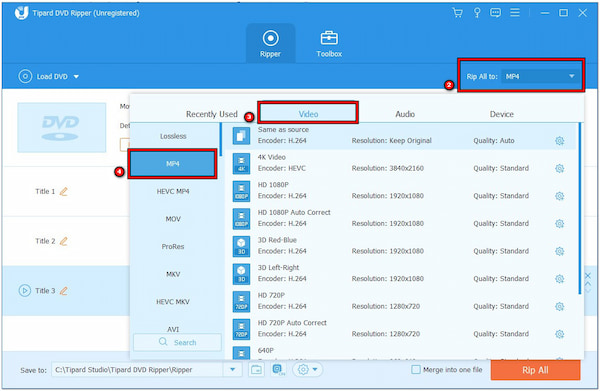
Task: Rename Title 1 with pencil icon
Action: click(64, 191)
